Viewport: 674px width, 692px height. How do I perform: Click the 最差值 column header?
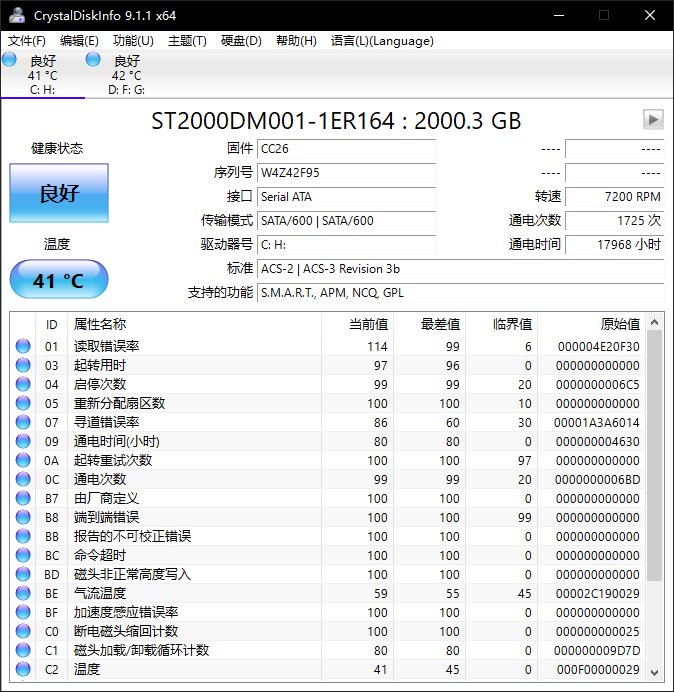[429, 324]
